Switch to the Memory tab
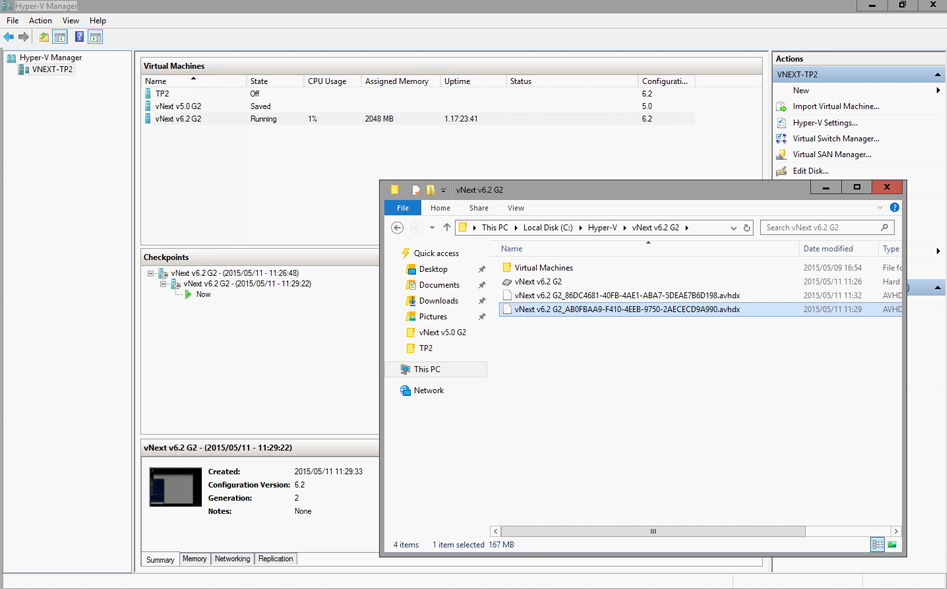Screen dimensions: 947x589 [x=194, y=559]
